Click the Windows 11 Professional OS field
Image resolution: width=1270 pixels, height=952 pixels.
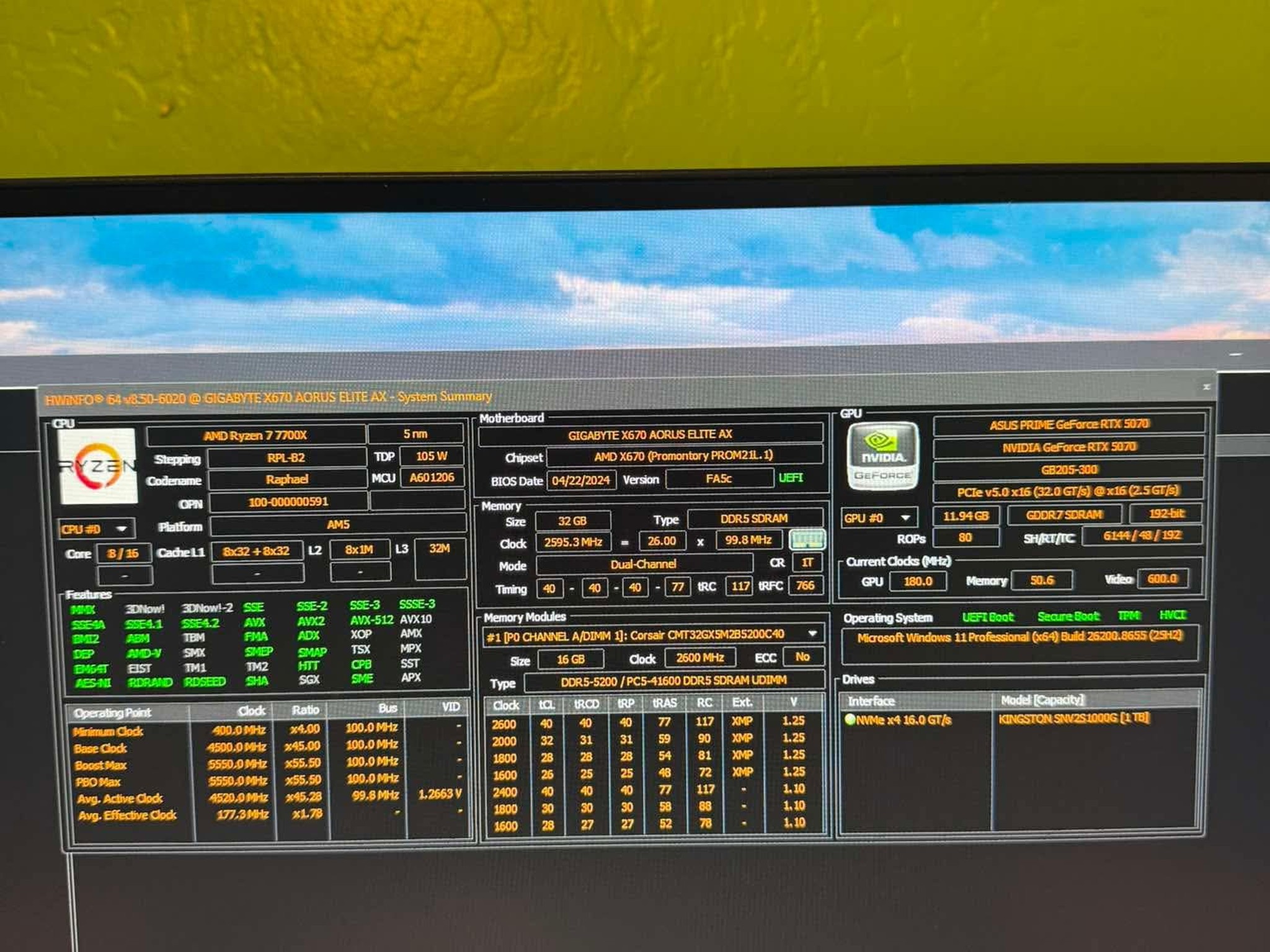[1019, 637]
